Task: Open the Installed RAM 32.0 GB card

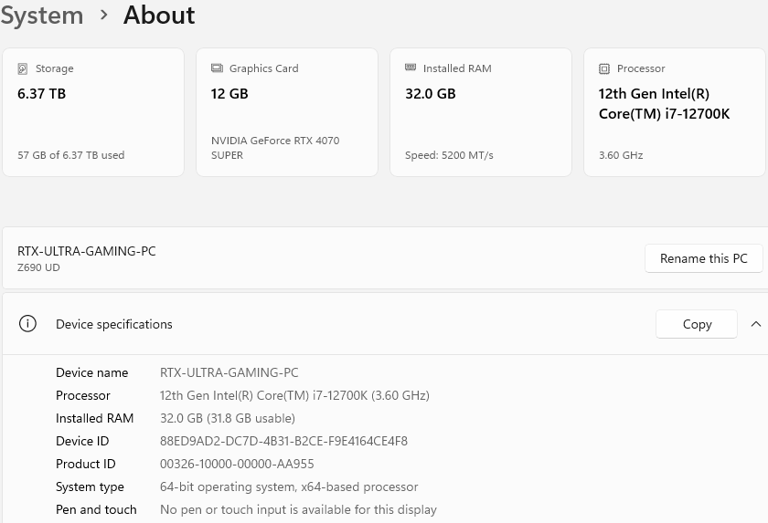Action: 480,112
